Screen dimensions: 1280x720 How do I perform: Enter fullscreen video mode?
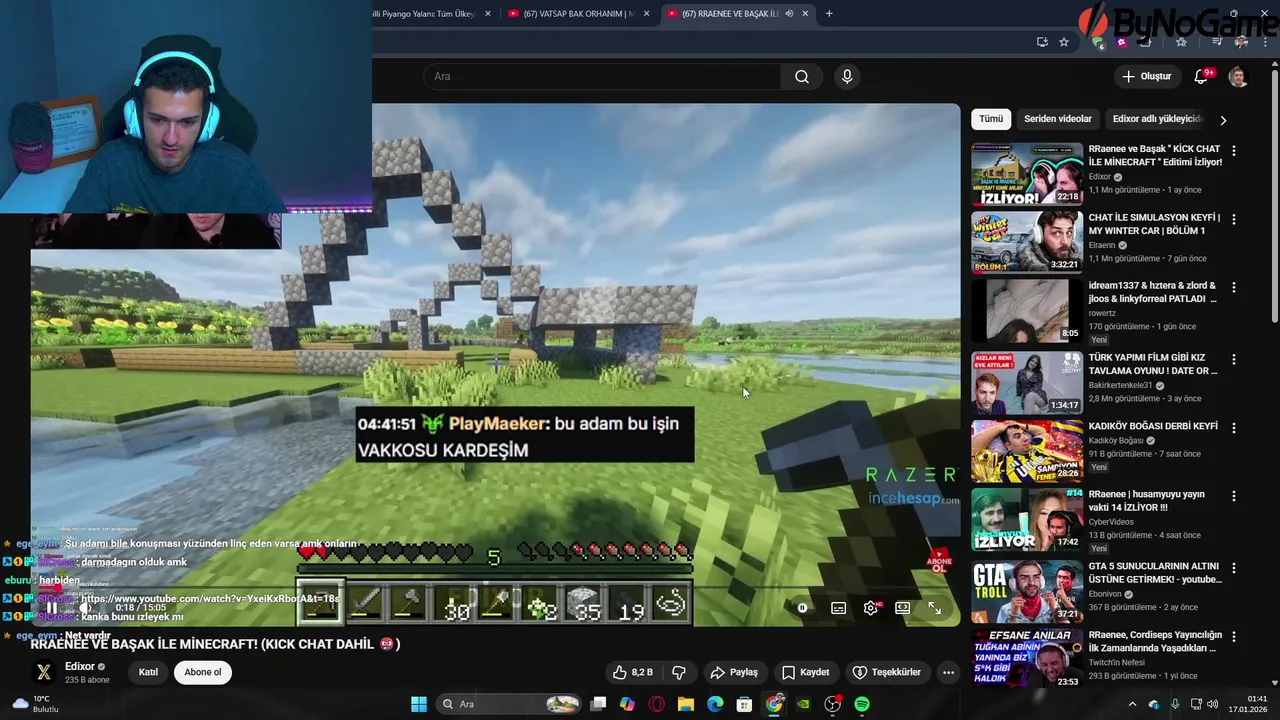click(935, 608)
